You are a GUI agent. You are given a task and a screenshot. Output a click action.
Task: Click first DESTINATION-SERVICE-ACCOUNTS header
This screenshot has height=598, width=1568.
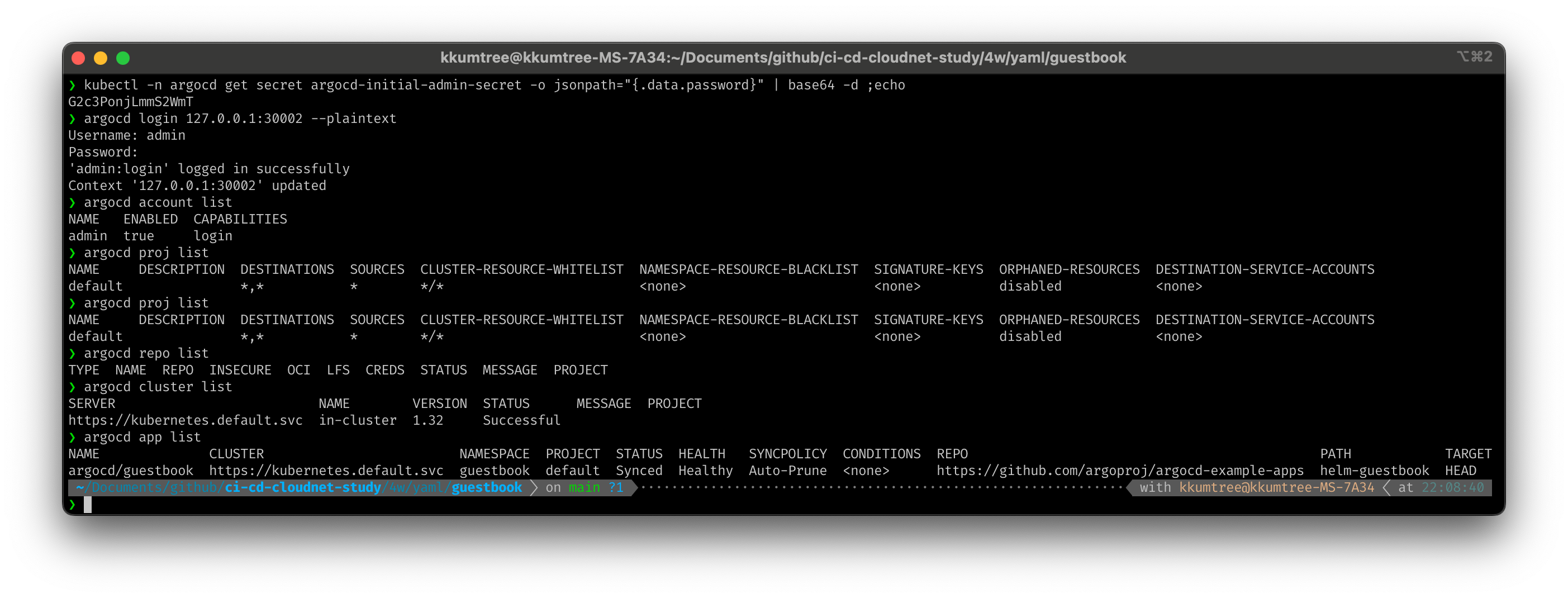coord(1265,269)
